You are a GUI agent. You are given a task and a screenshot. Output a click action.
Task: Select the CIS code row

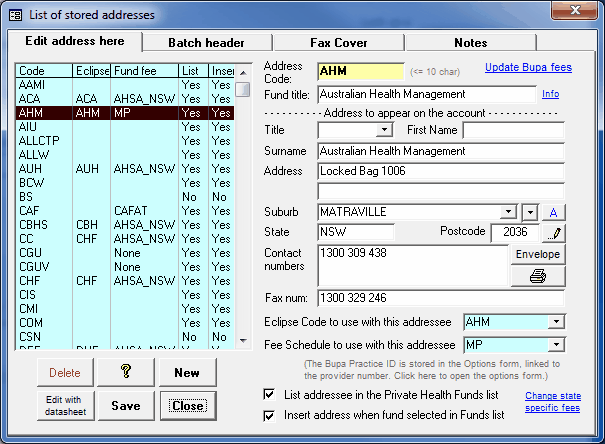coord(125,295)
